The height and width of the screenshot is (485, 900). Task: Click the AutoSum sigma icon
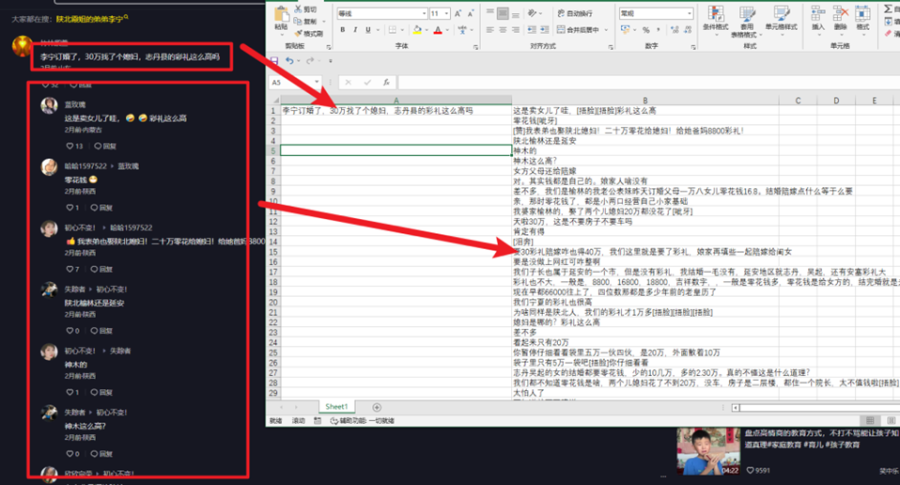(889, 9)
